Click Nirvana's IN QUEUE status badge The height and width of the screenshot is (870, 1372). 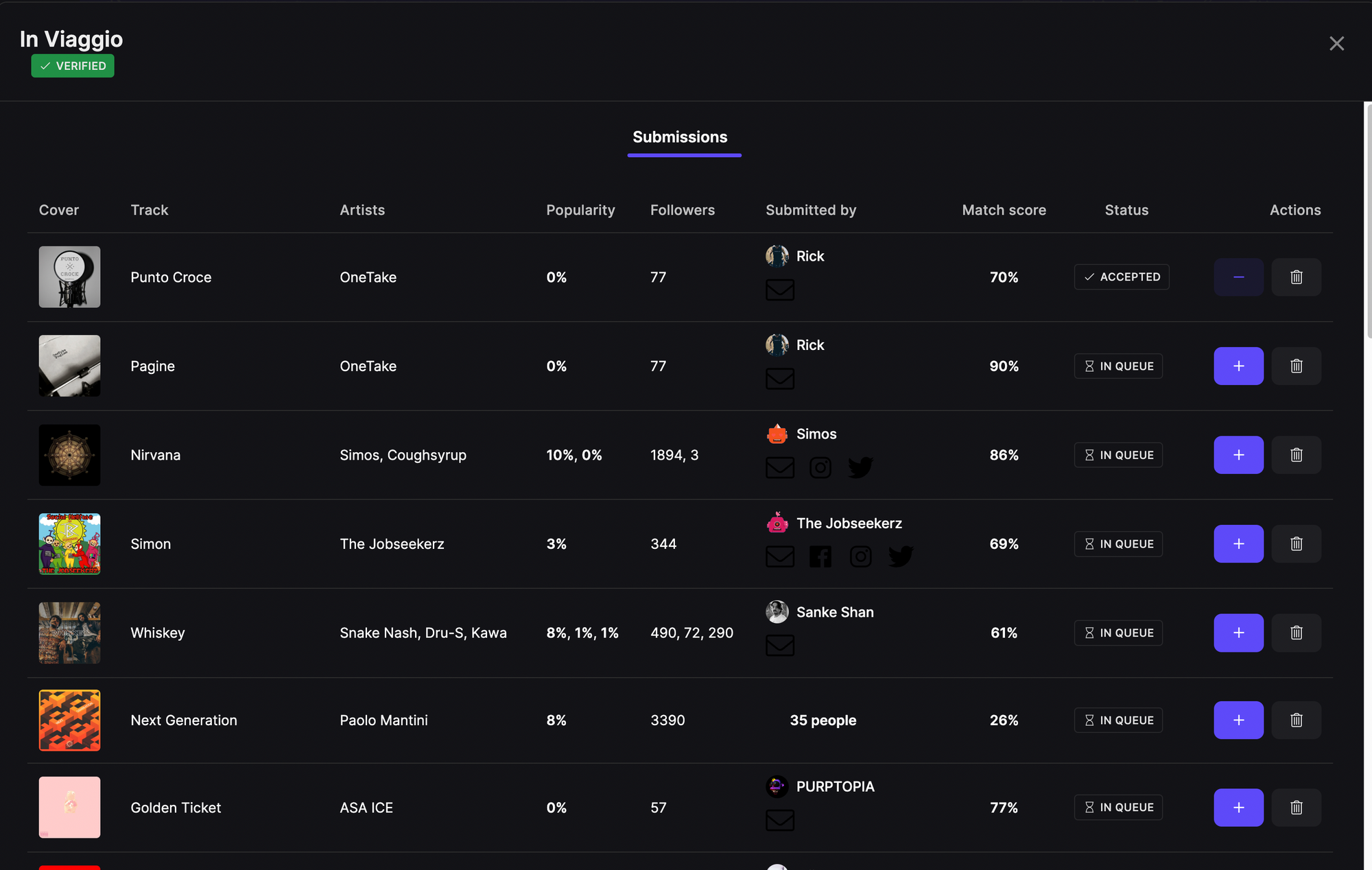tap(1118, 455)
